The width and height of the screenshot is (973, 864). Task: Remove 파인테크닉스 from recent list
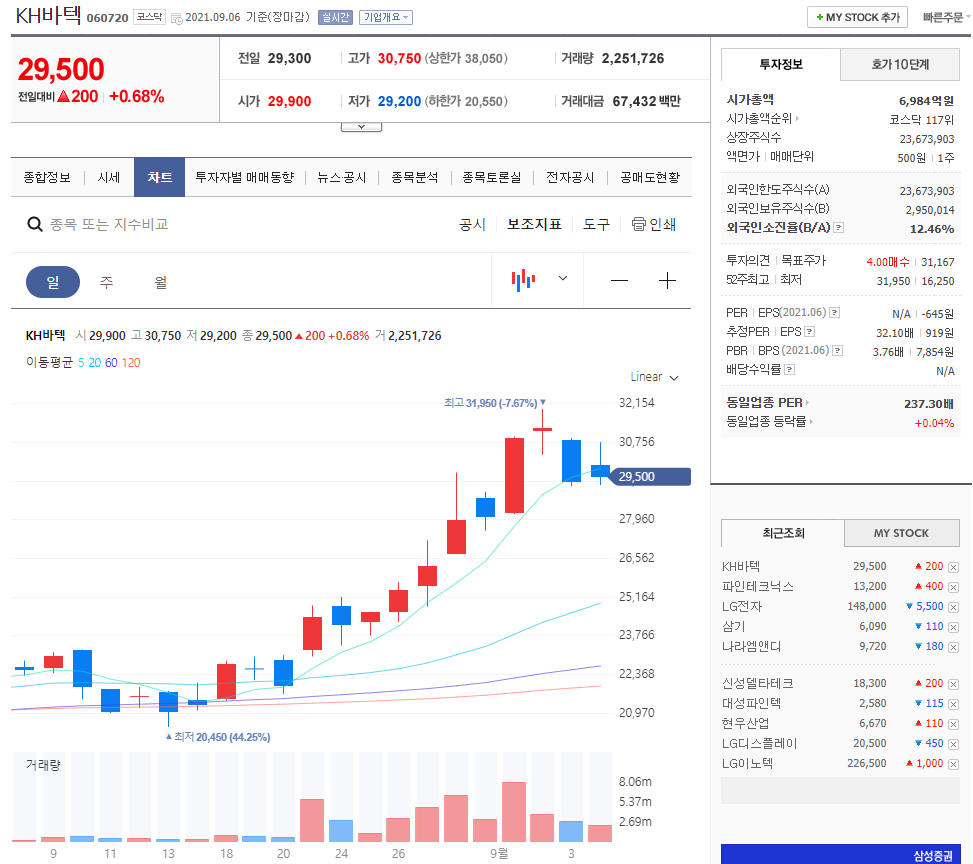click(x=953, y=587)
